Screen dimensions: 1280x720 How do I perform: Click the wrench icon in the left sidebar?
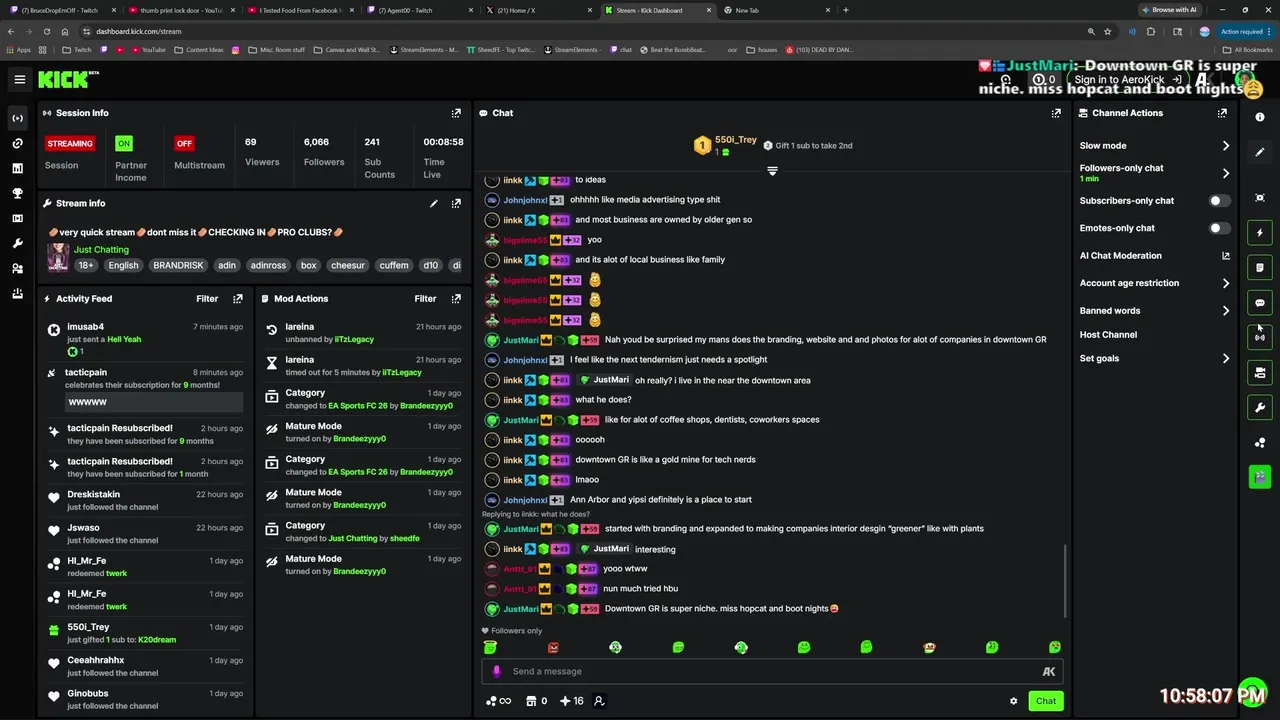17,243
